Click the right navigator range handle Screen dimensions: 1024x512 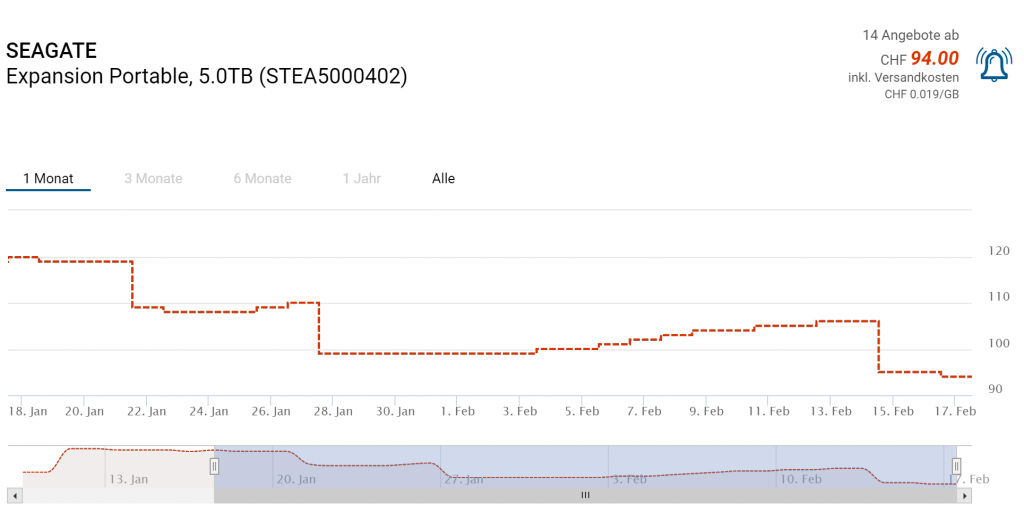pyautogui.click(x=956, y=466)
